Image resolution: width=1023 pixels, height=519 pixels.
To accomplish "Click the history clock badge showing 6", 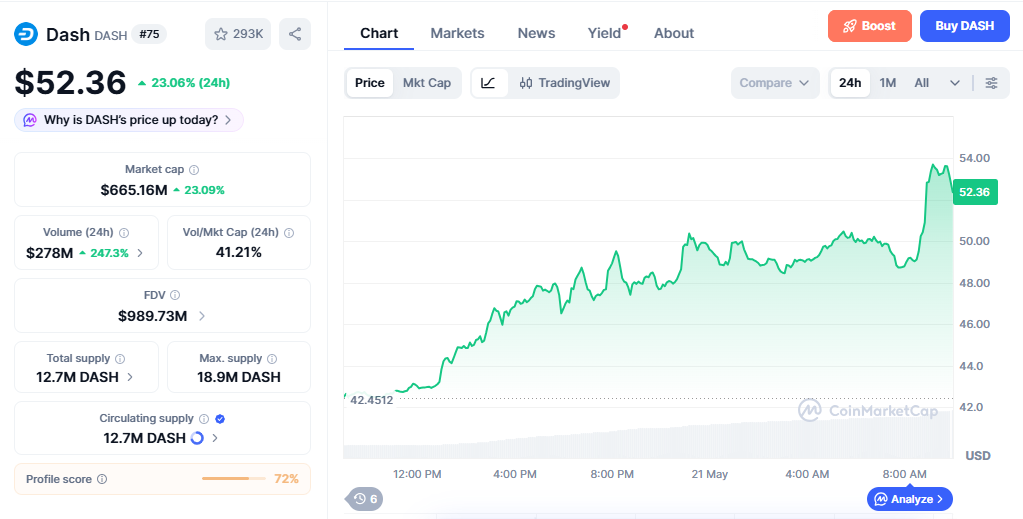I will point(365,499).
